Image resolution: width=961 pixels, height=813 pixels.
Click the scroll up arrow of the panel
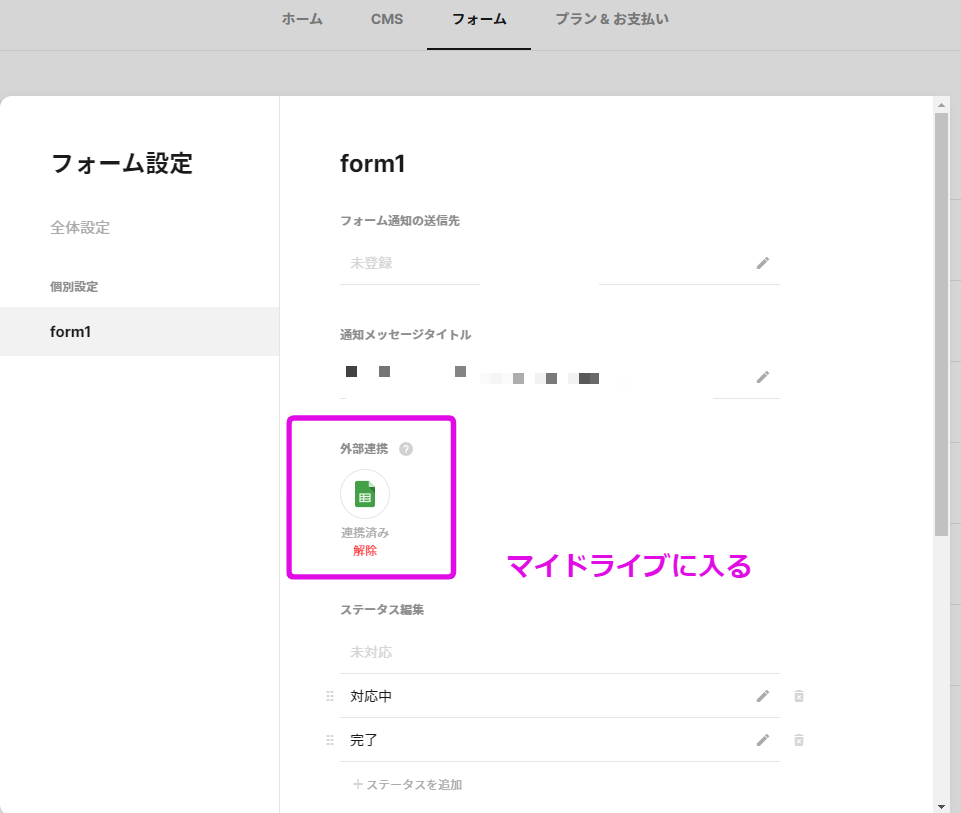(x=941, y=105)
